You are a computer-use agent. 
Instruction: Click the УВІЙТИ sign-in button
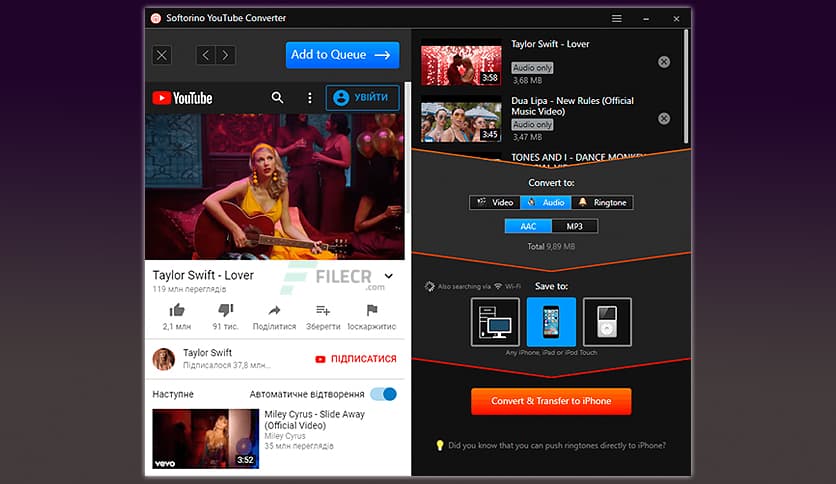click(362, 98)
